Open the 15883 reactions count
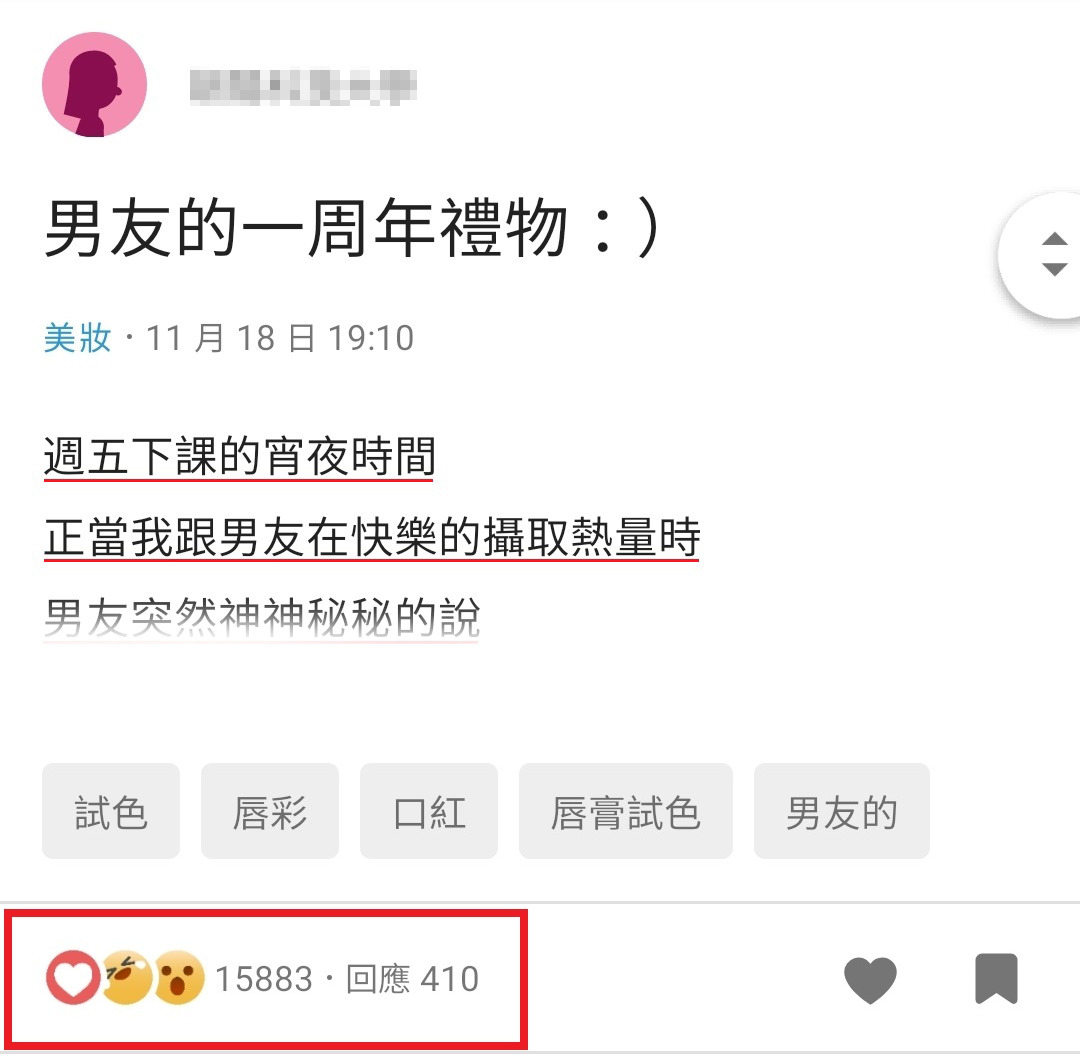This screenshot has height=1054, width=1080. click(264, 979)
